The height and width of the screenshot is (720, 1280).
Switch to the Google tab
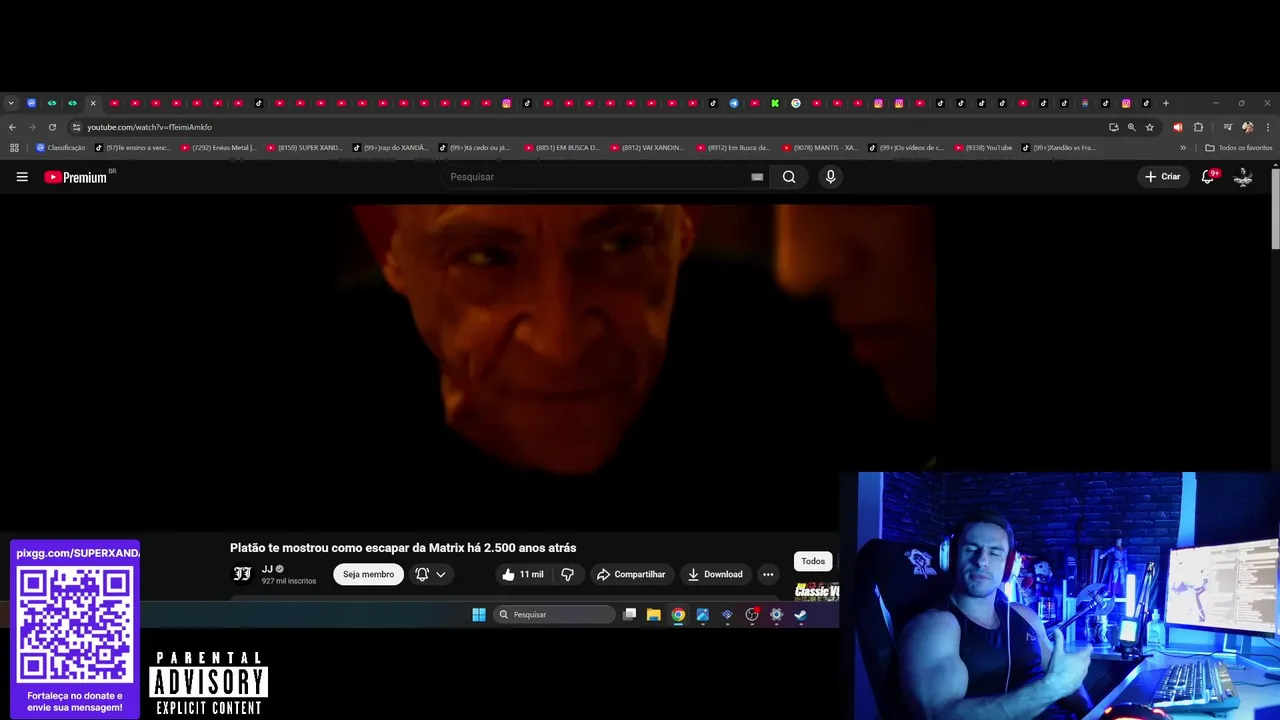coord(796,103)
